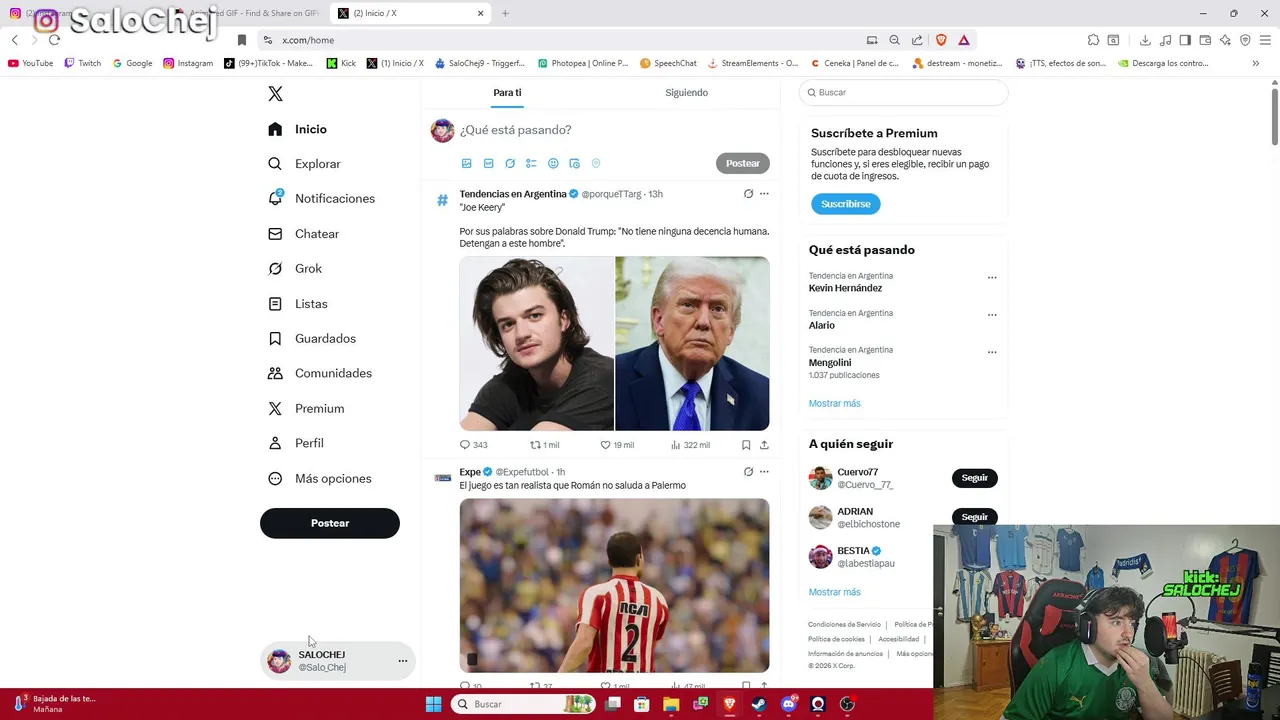1280x720 pixels.
Task: Open Steam from taskbar
Action: coord(759,704)
